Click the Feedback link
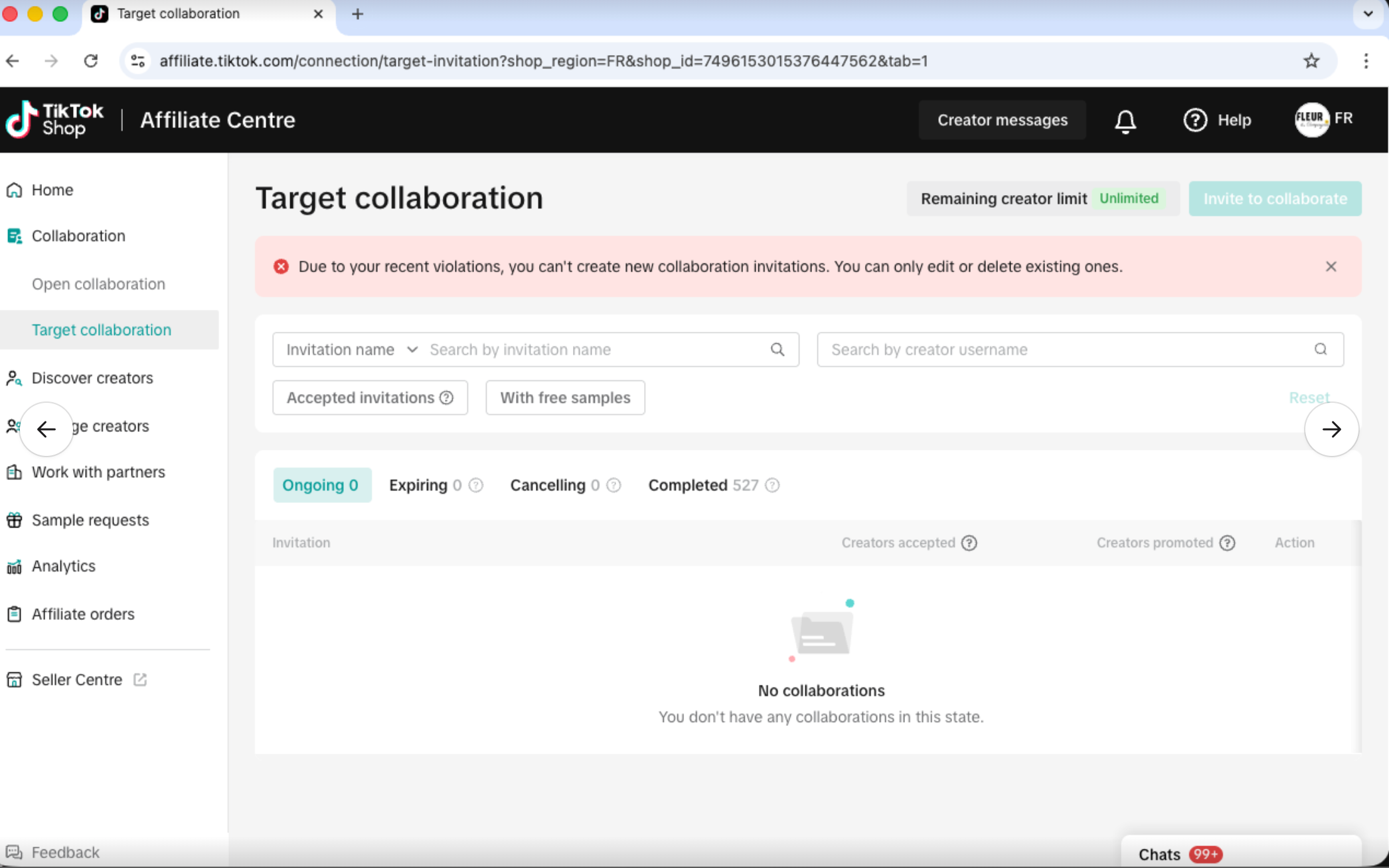The image size is (1389, 868). tap(65, 852)
